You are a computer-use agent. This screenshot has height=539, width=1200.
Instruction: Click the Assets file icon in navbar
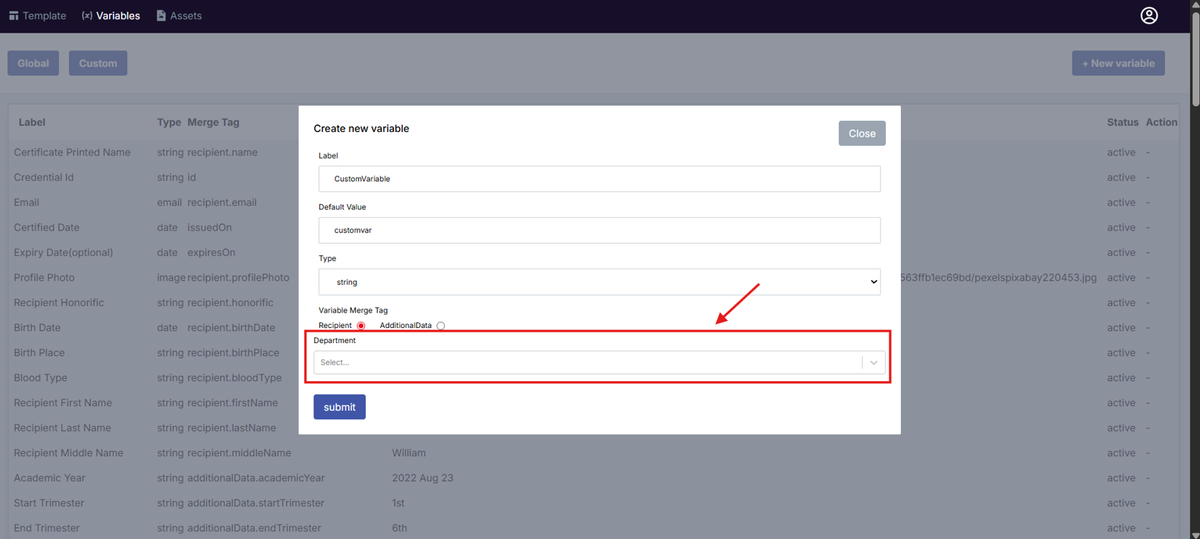[x=161, y=16]
